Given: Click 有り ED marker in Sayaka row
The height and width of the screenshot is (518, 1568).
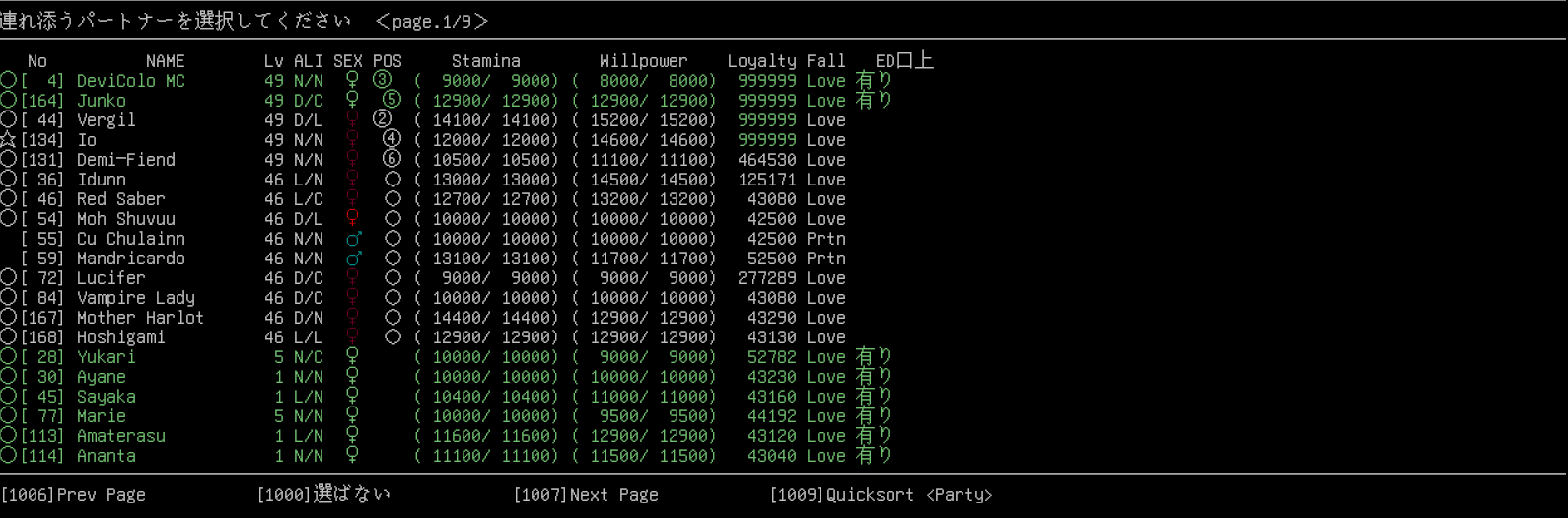Looking at the screenshot, I should (x=874, y=397).
